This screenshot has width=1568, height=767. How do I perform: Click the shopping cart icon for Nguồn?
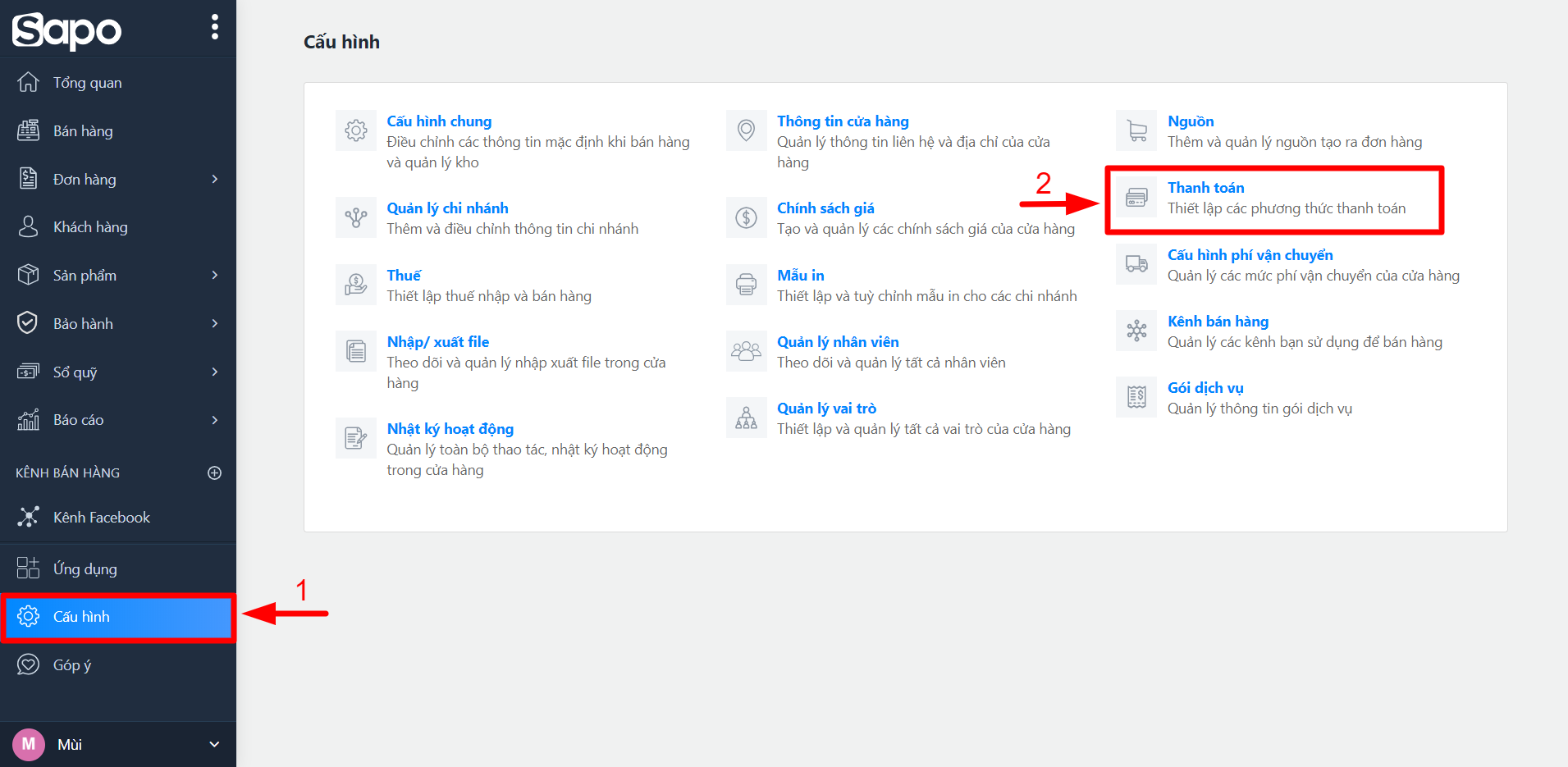[1136, 130]
